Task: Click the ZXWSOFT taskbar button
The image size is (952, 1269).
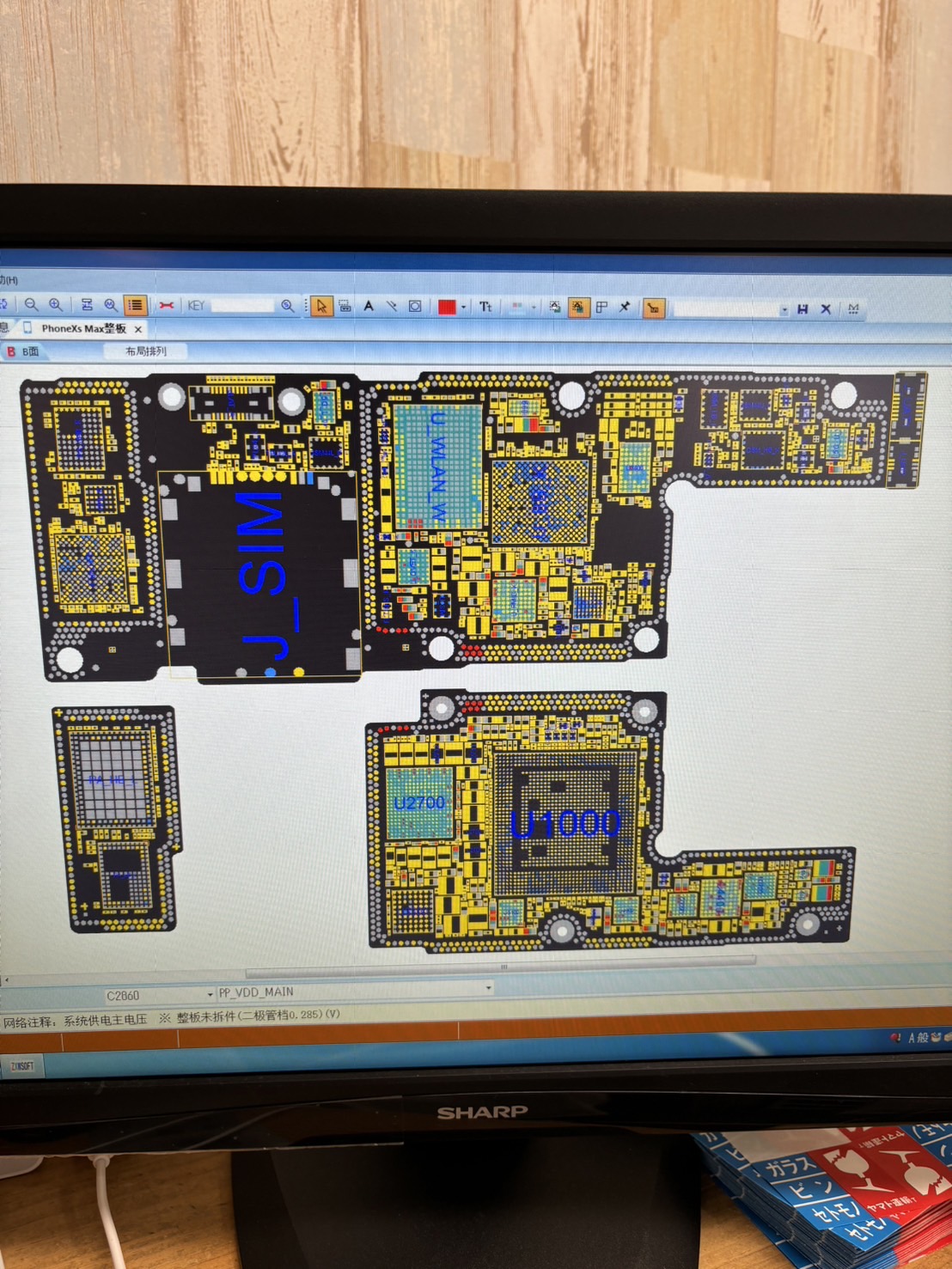Action: tap(22, 1066)
